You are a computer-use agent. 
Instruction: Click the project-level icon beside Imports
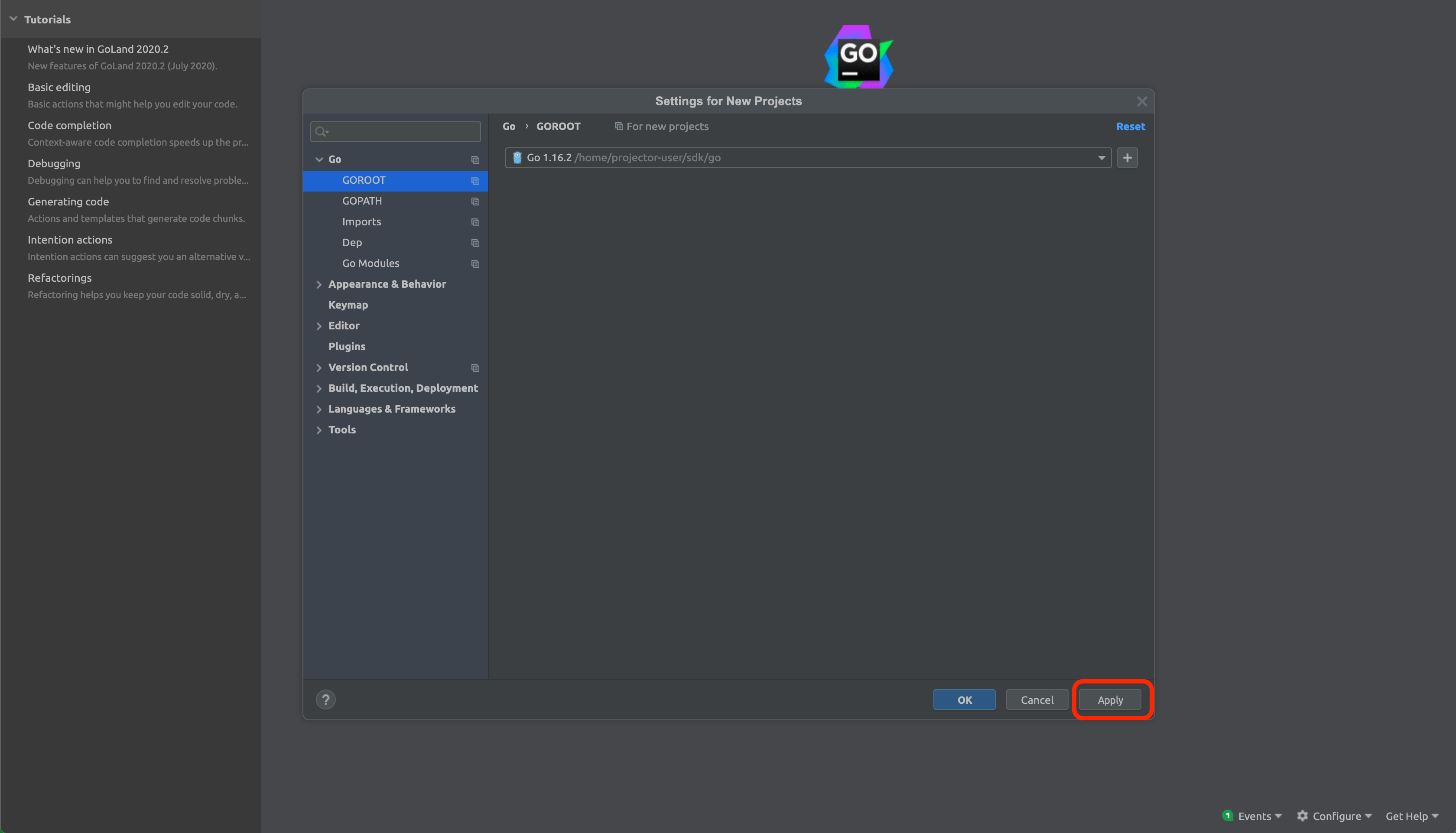click(x=474, y=222)
